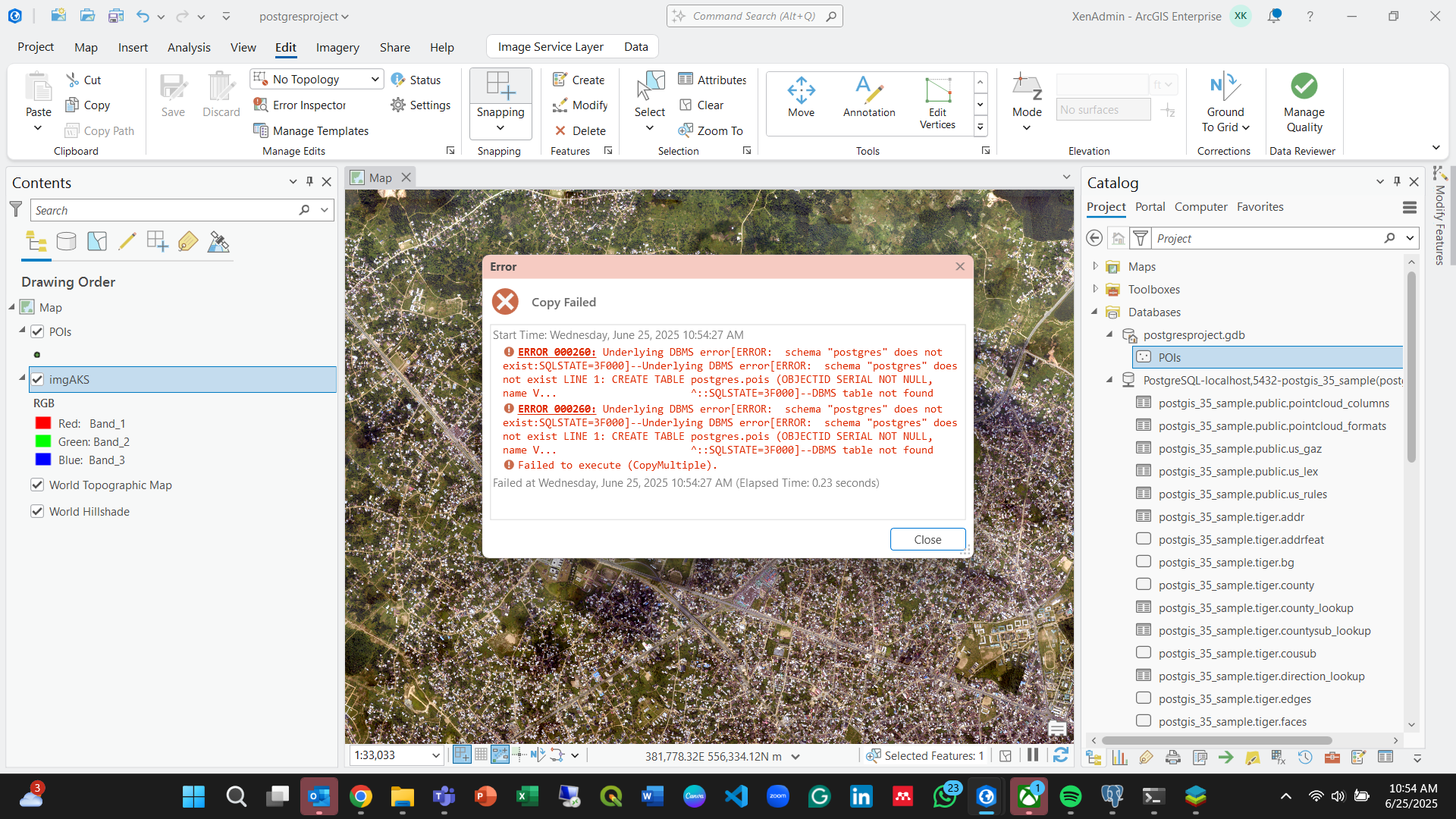Open the notifications bell
Viewport: 1456px width, 819px height.
point(1274,16)
